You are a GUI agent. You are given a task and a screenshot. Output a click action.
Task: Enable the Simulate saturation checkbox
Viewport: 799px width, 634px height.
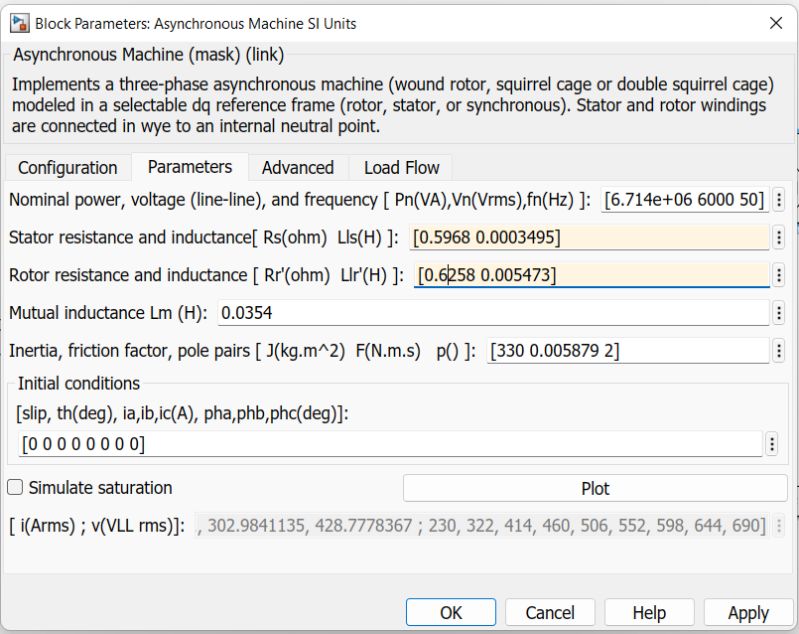[15, 487]
